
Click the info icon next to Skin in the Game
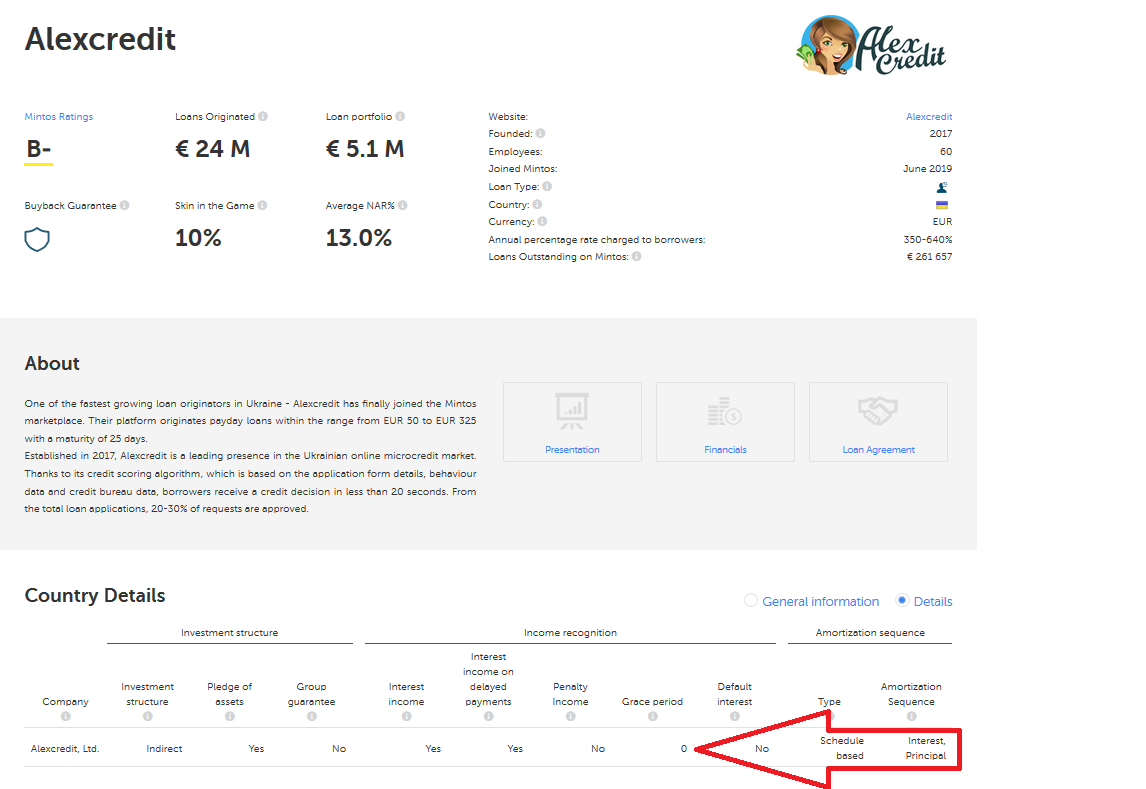pos(262,206)
